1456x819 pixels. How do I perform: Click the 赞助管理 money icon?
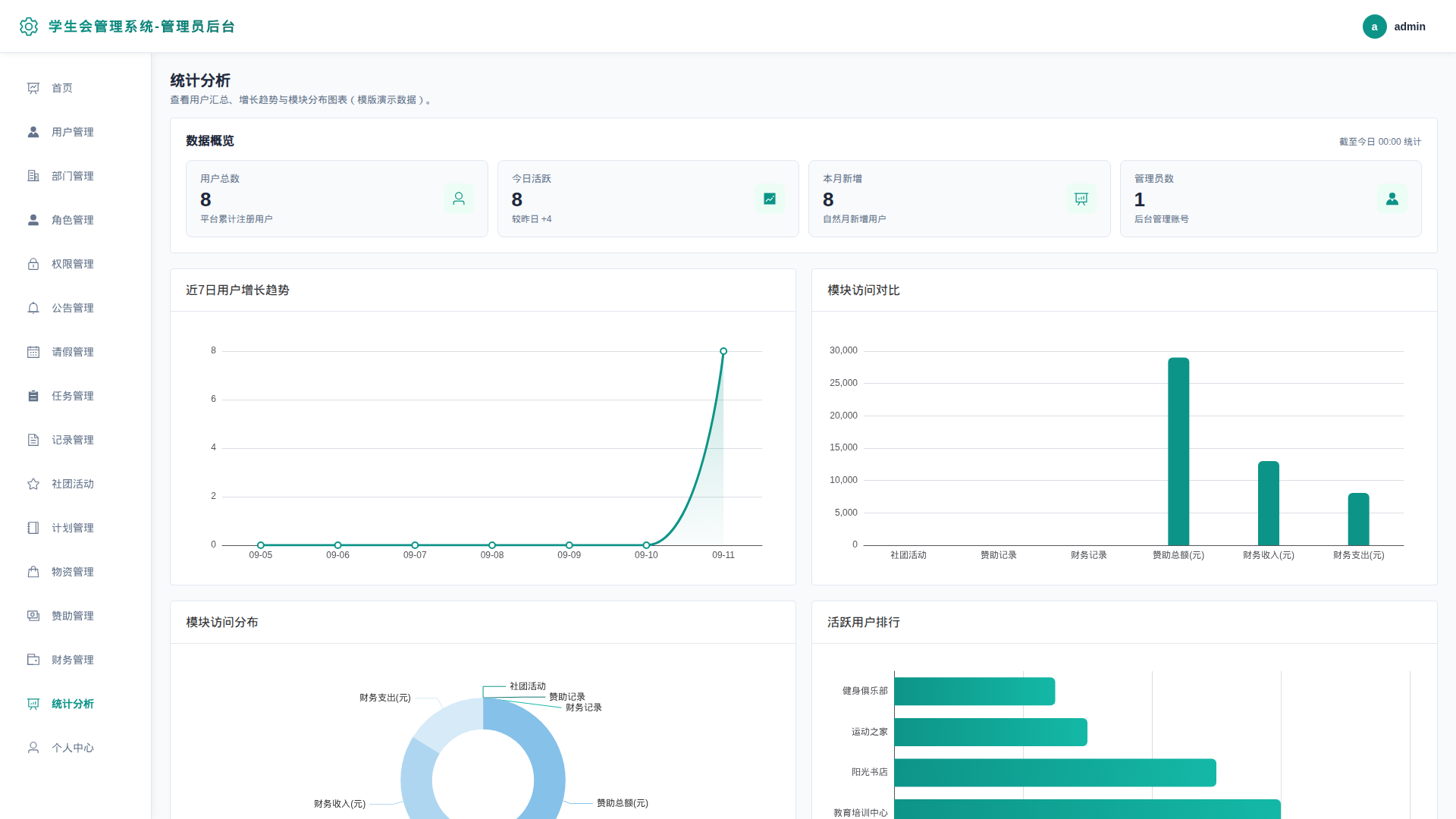click(33, 616)
